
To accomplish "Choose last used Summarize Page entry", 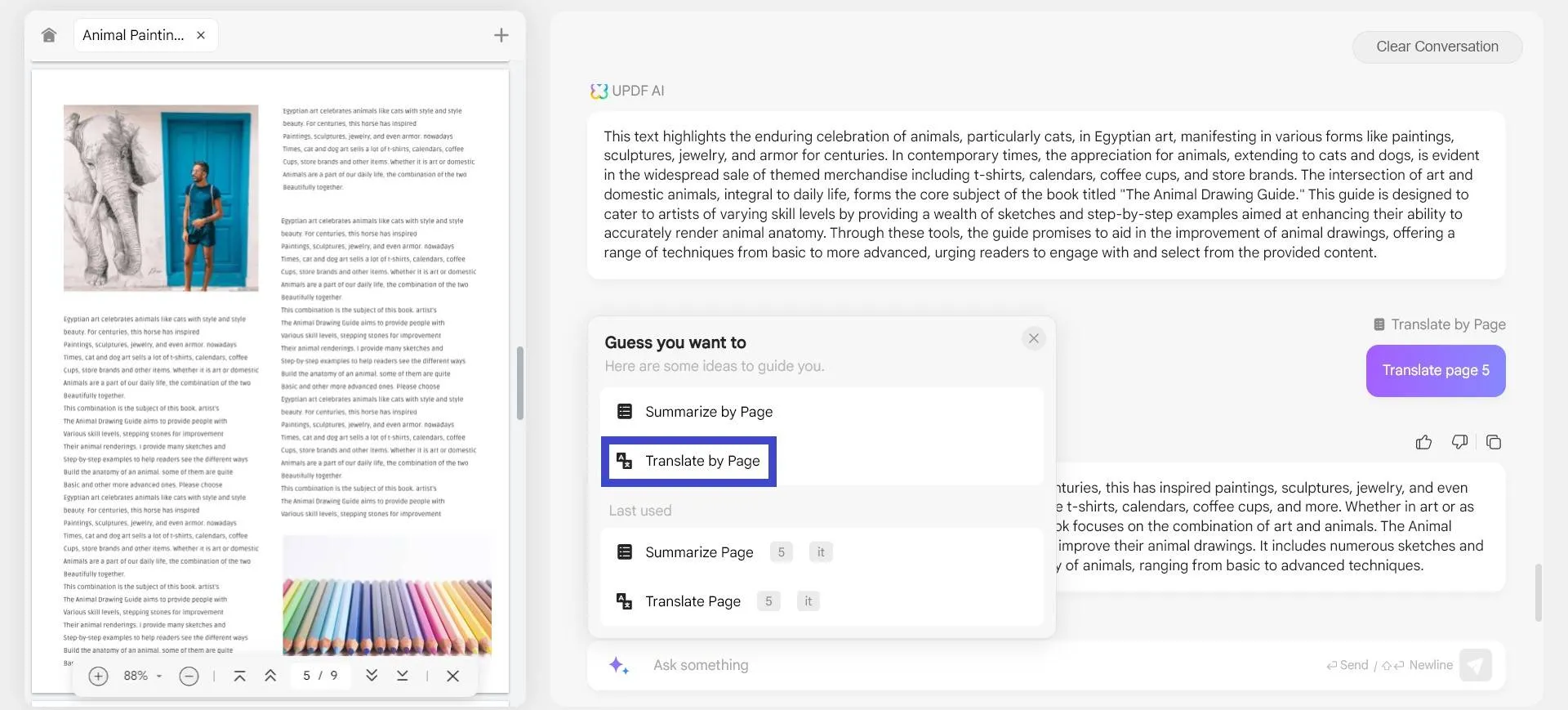I will [822, 552].
